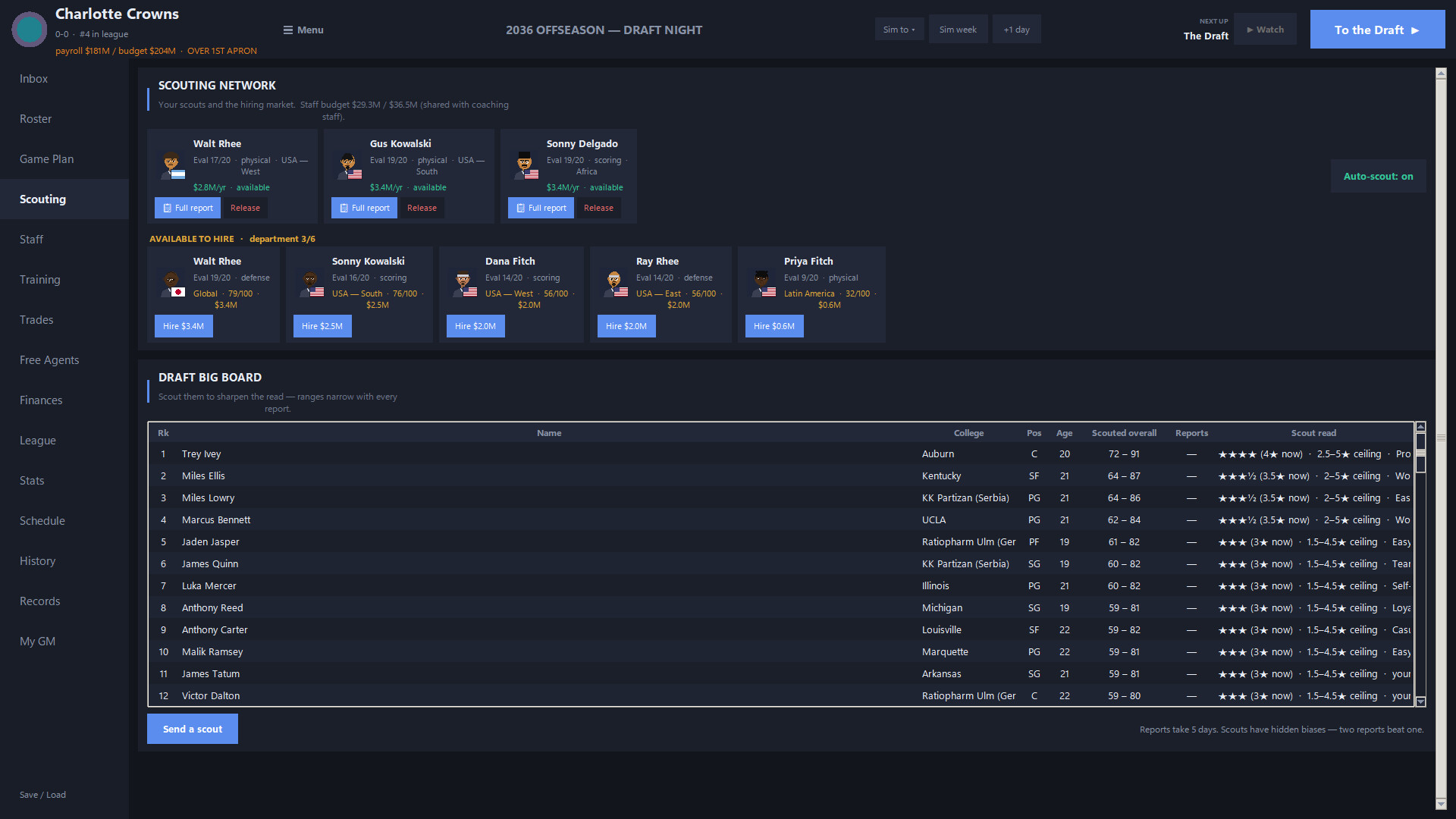1456x819 pixels.
Task: Click Walt Rhee's scout avatar
Action: pos(172,165)
